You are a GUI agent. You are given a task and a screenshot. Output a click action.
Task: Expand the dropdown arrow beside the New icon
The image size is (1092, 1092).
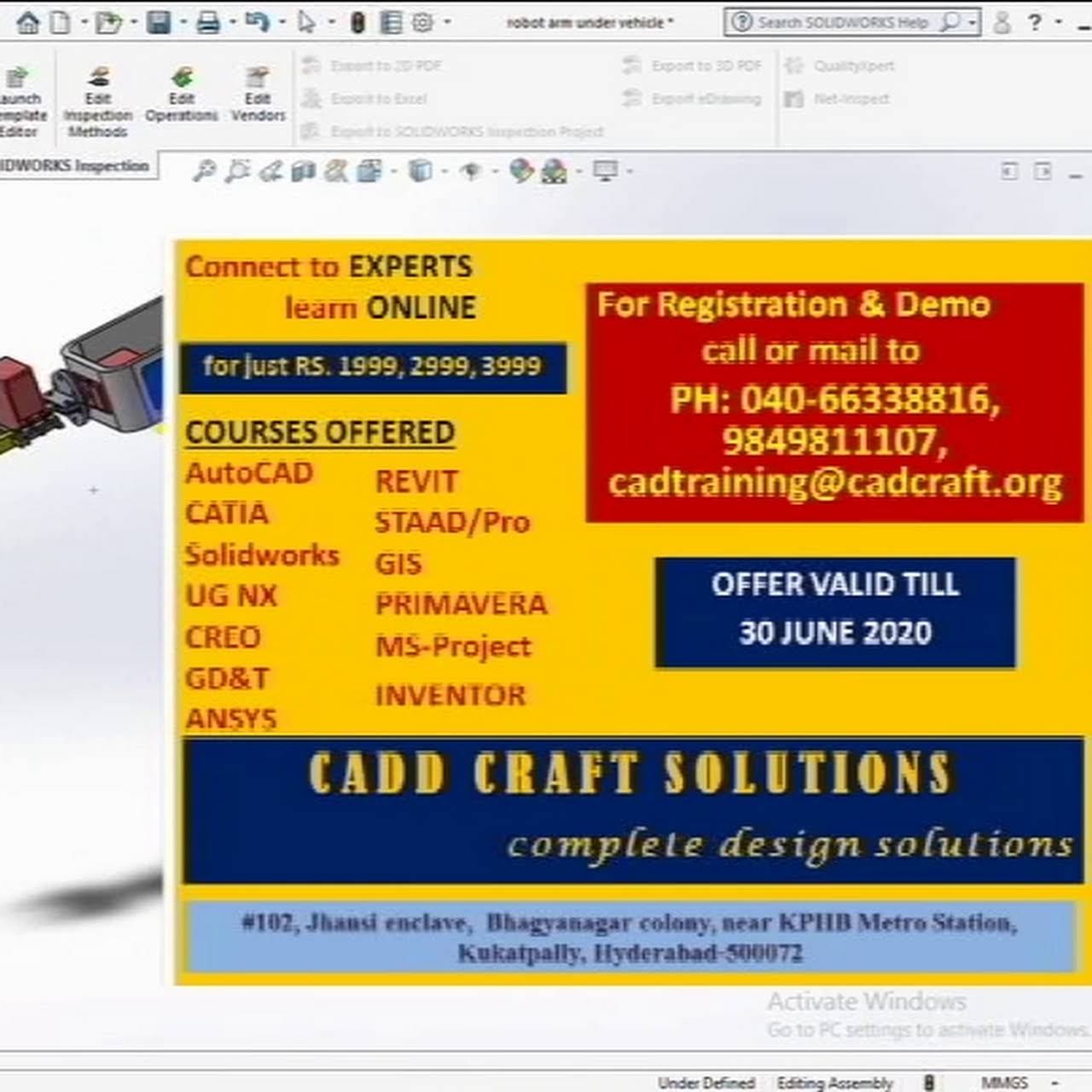click(x=84, y=22)
